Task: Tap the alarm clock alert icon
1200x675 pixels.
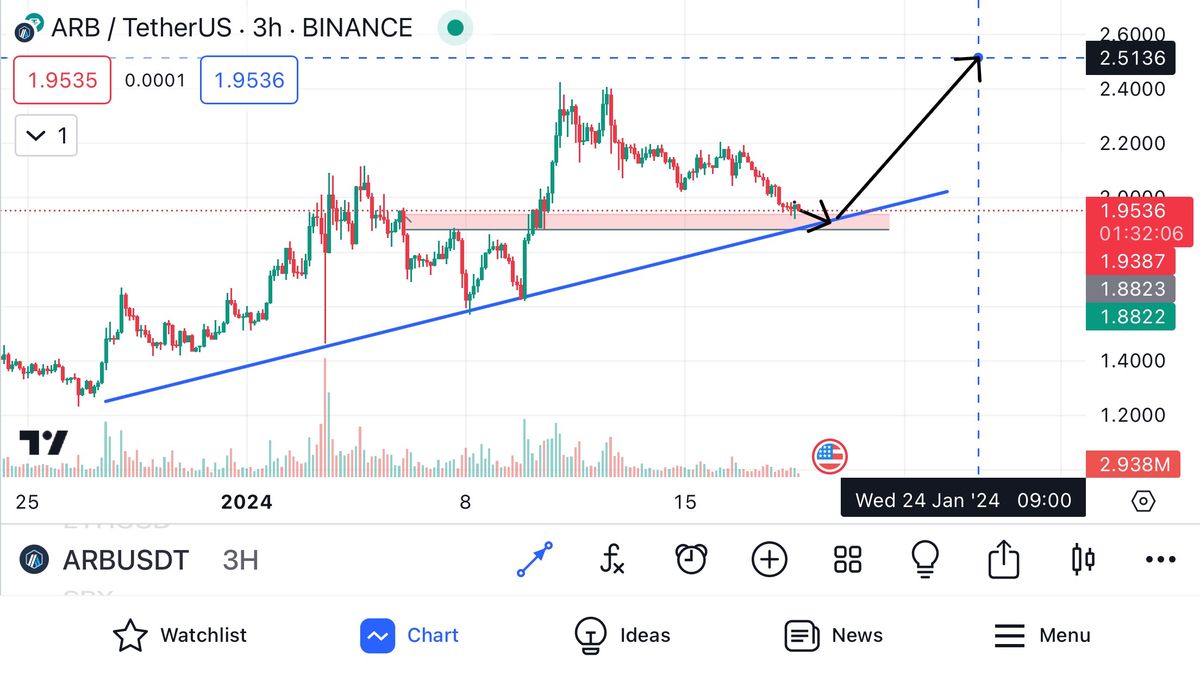Action: tap(691, 560)
